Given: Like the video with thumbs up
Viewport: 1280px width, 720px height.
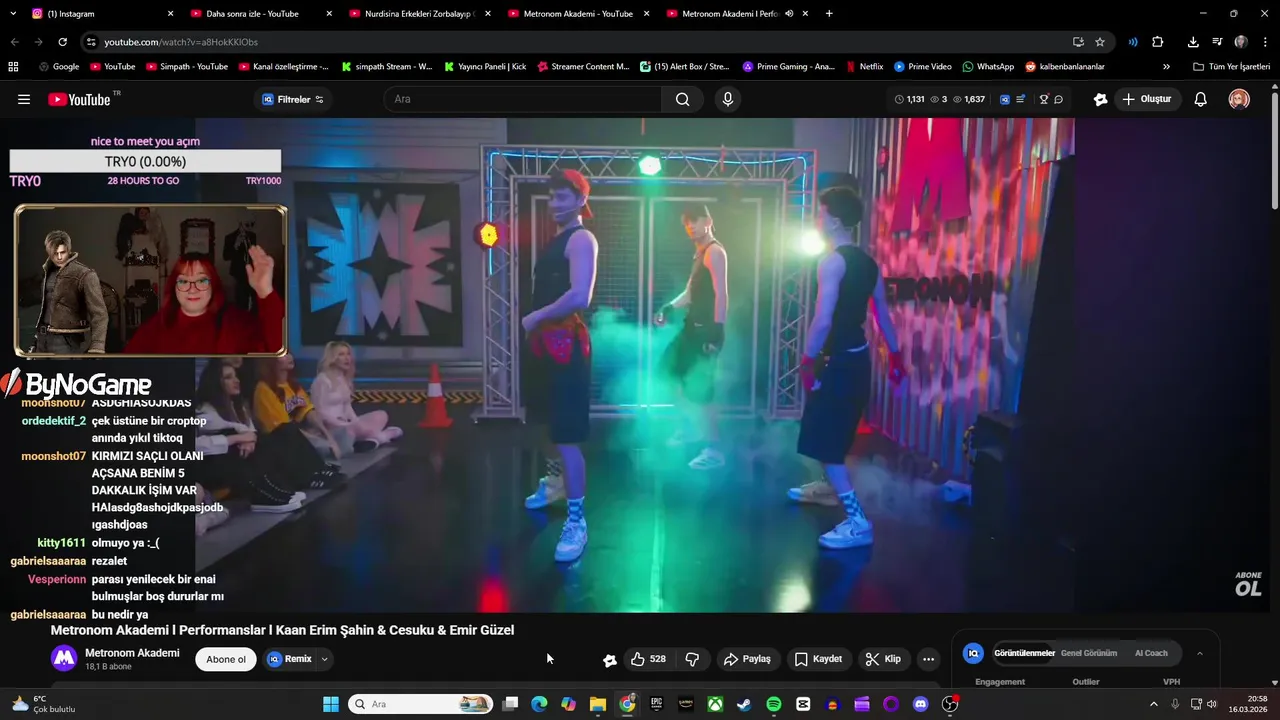Looking at the screenshot, I should (x=648, y=659).
